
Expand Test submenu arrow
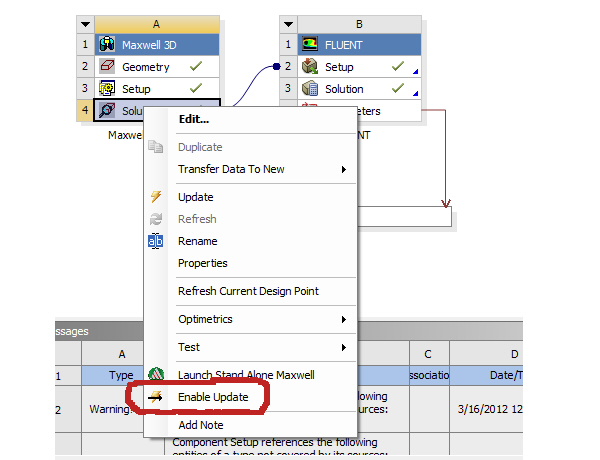point(344,347)
